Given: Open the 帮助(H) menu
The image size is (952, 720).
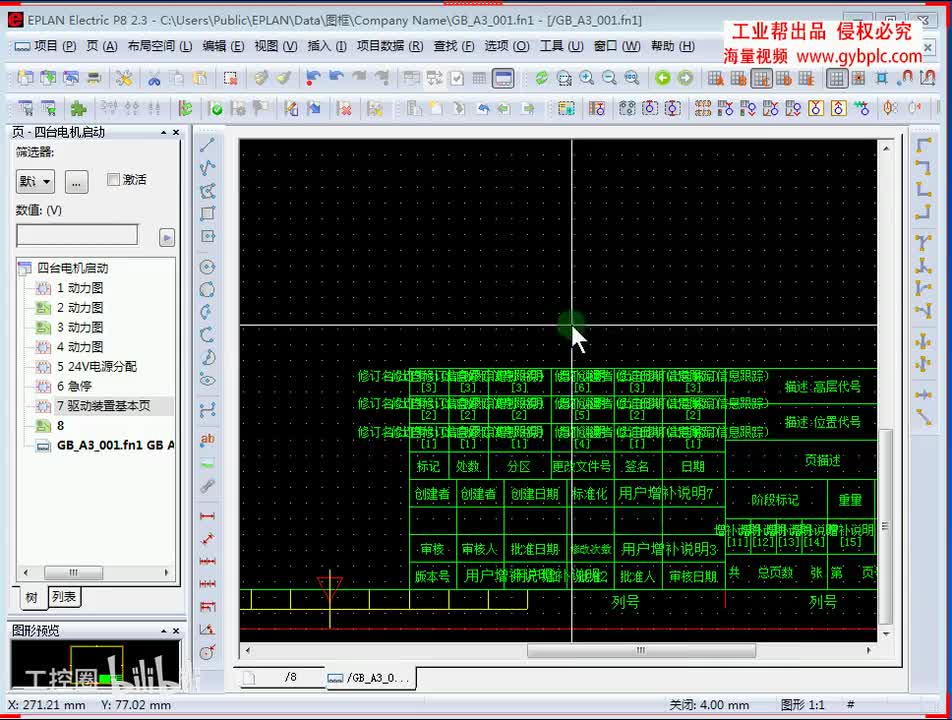Looking at the screenshot, I should (x=673, y=46).
